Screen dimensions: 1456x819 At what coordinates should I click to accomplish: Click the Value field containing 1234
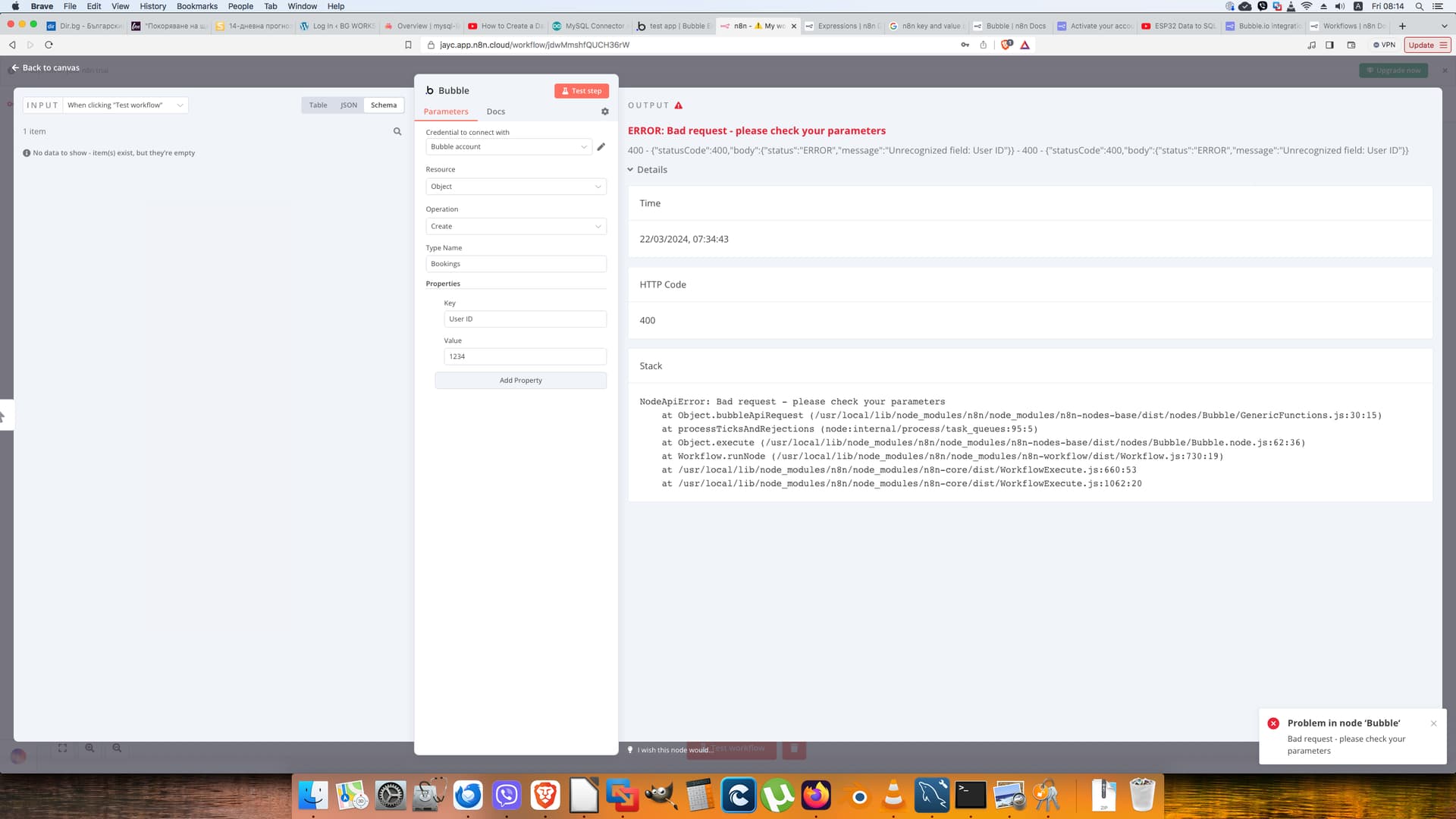tap(525, 356)
